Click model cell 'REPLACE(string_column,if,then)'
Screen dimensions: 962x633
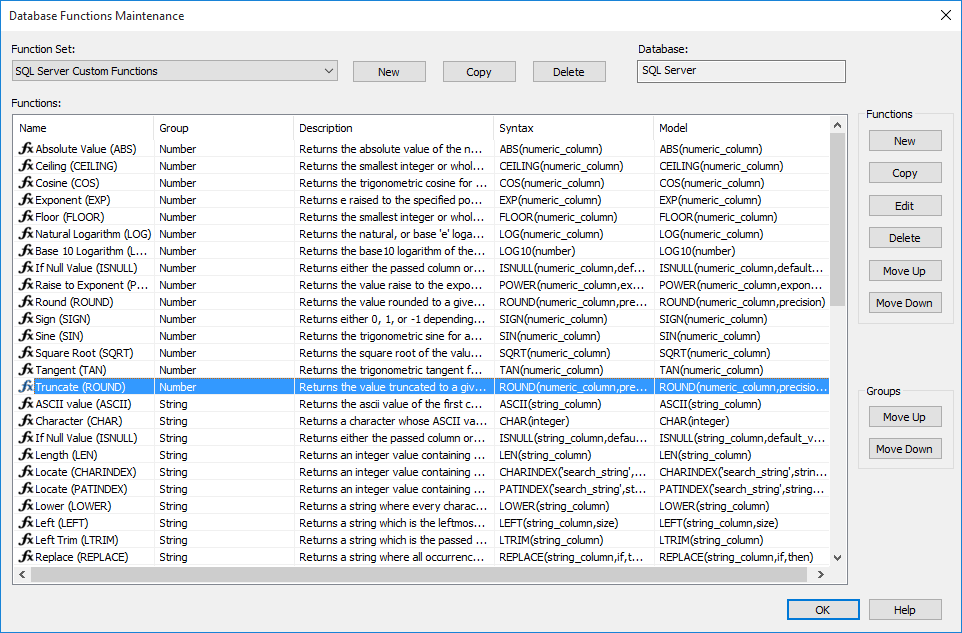(x=736, y=557)
